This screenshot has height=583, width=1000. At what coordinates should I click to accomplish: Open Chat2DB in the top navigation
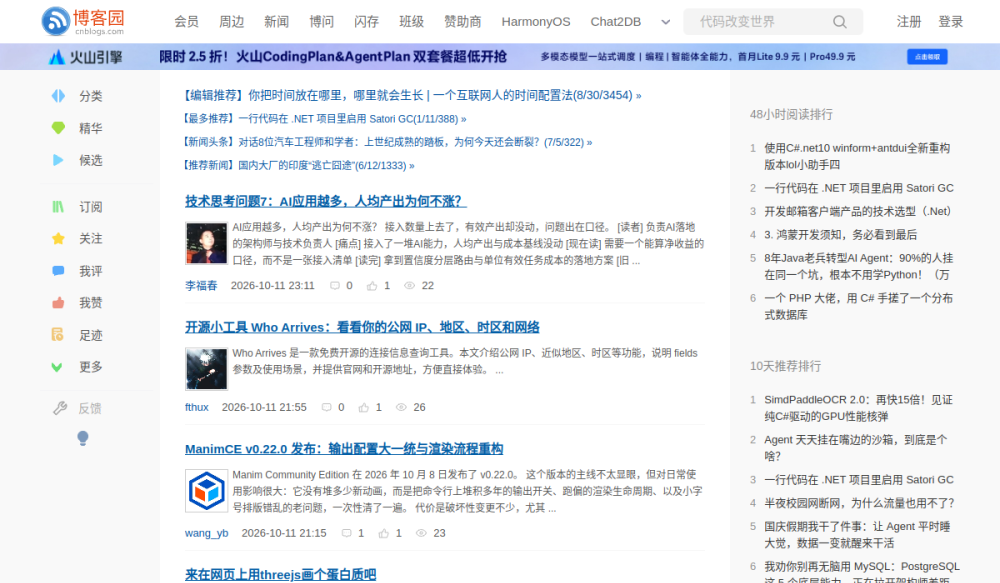(x=615, y=22)
